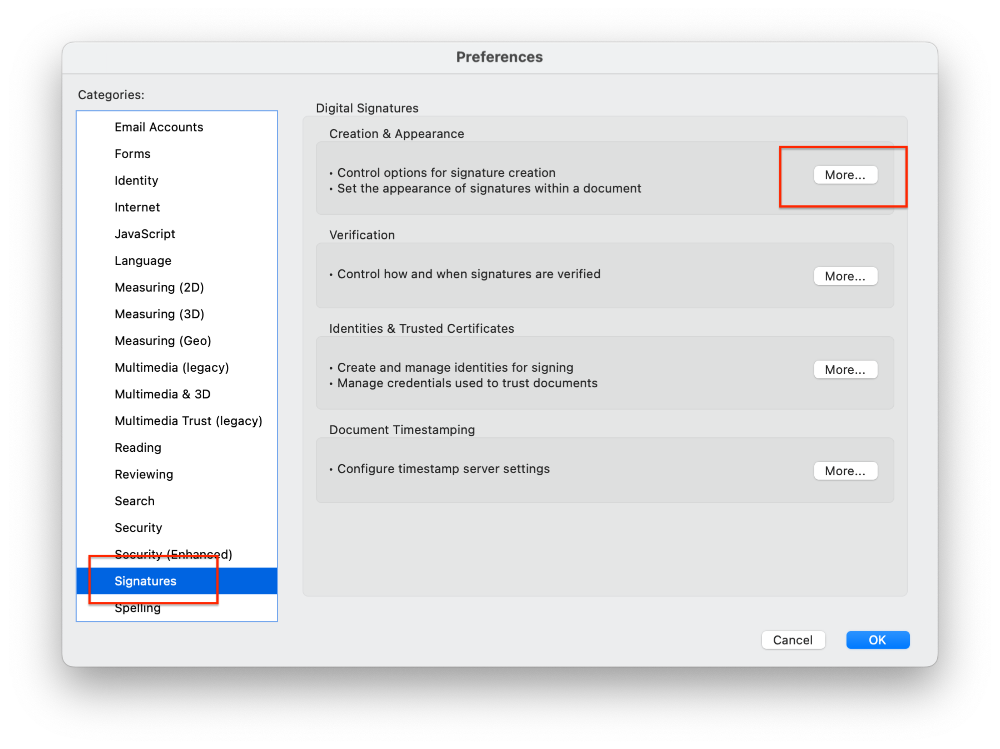The height and width of the screenshot is (749, 1000).
Task: Open the JavaScript preferences category
Action: click(x=145, y=234)
